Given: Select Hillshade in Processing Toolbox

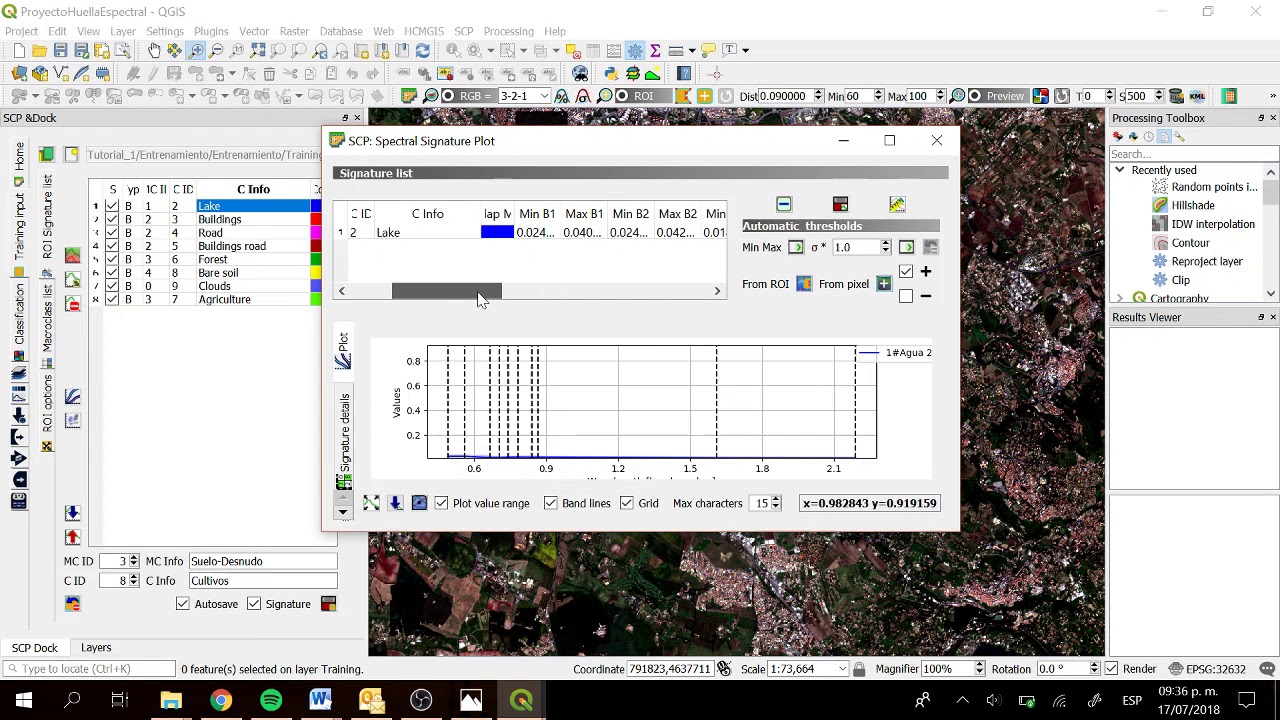Looking at the screenshot, I should pos(1192,205).
